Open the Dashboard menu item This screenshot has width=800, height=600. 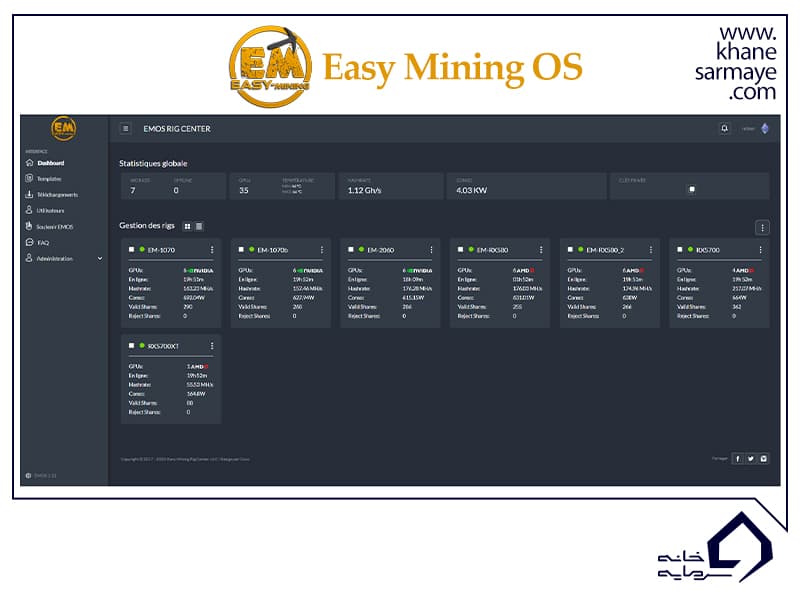click(x=51, y=163)
